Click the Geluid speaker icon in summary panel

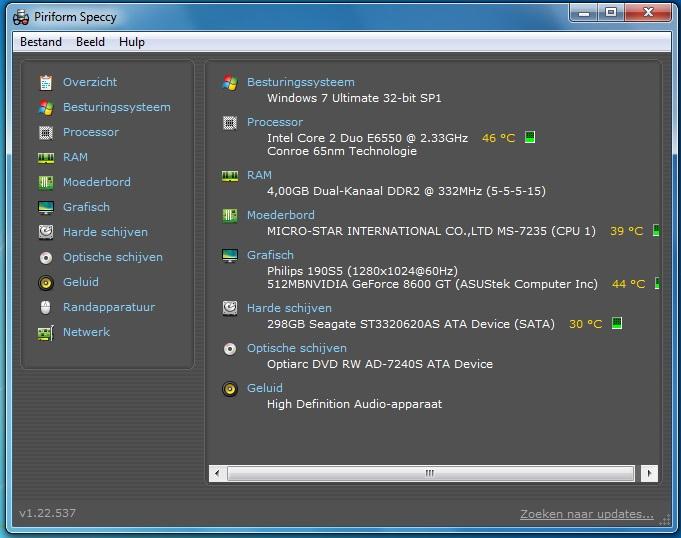[x=230, y=389]
